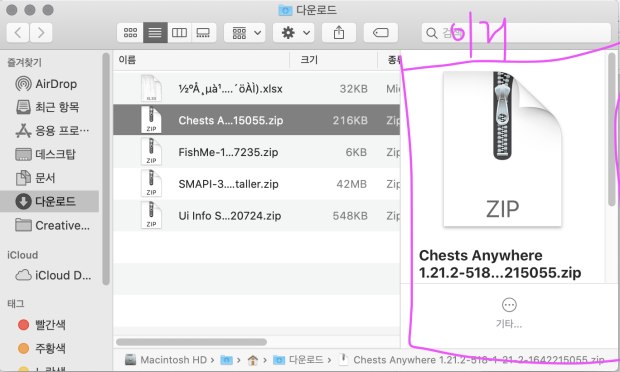
Task: Click the search input field
Action: point(516,33)
